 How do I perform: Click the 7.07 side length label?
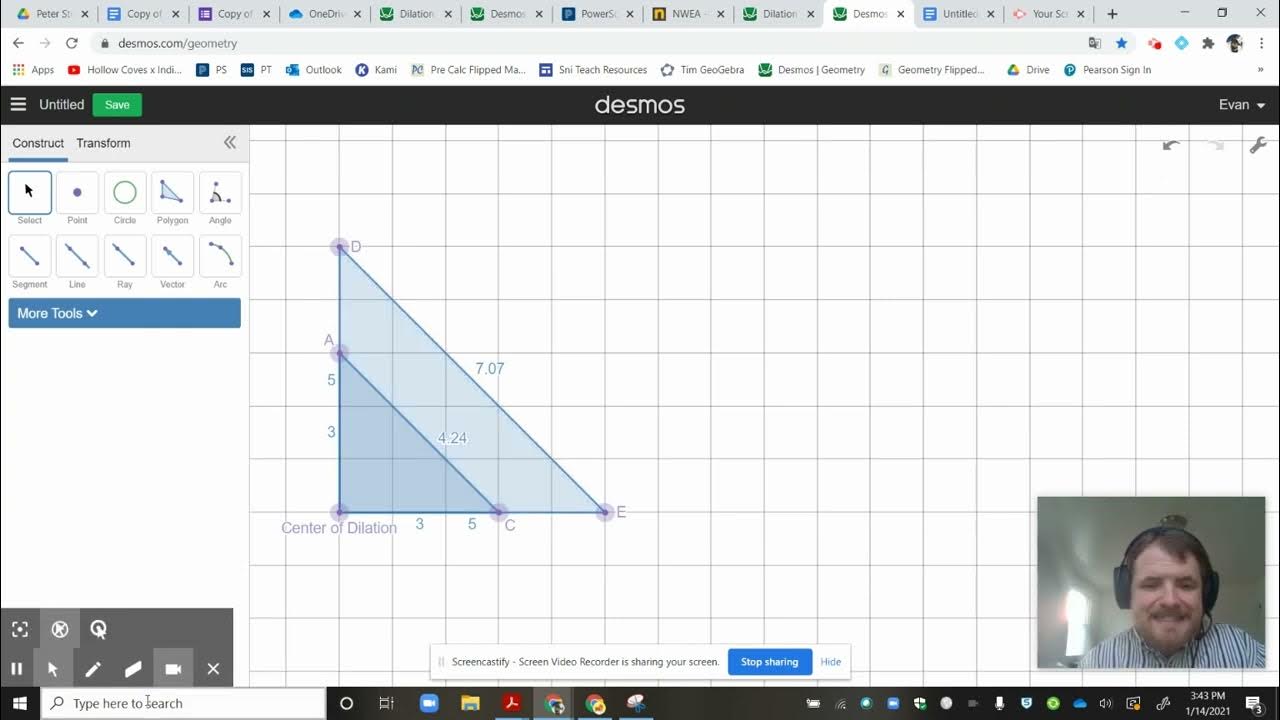pyautogui.click(x=490, y=368)
